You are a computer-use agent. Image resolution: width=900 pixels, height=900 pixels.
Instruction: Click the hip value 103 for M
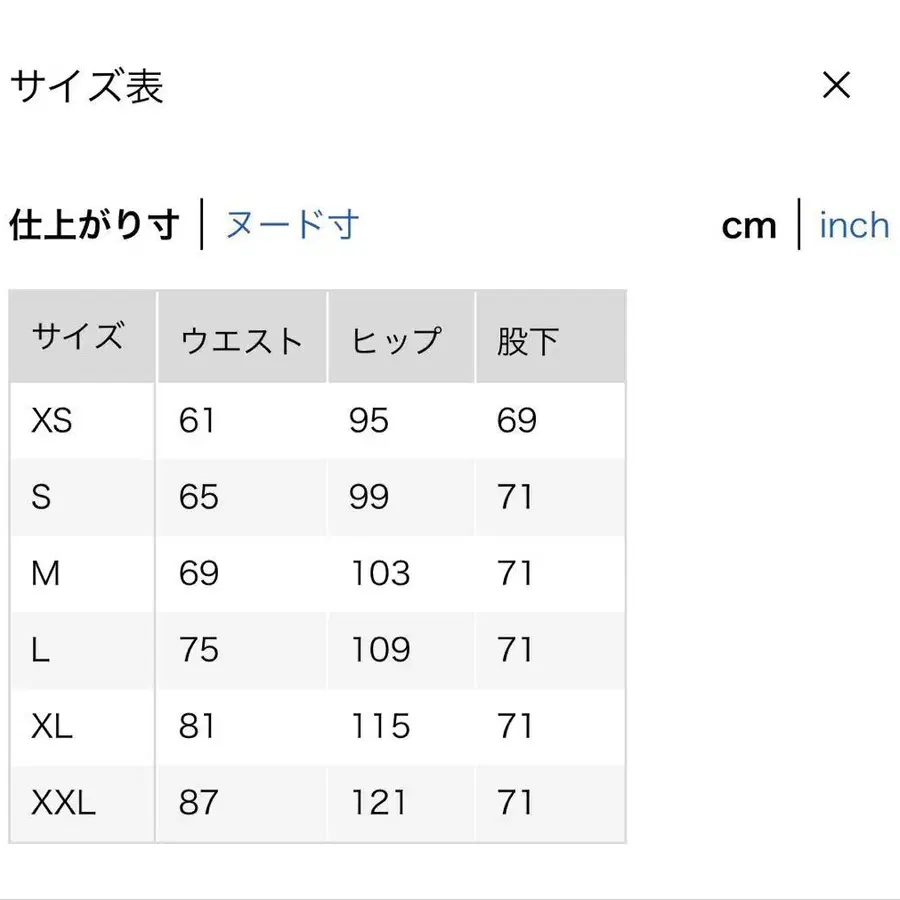380,574
